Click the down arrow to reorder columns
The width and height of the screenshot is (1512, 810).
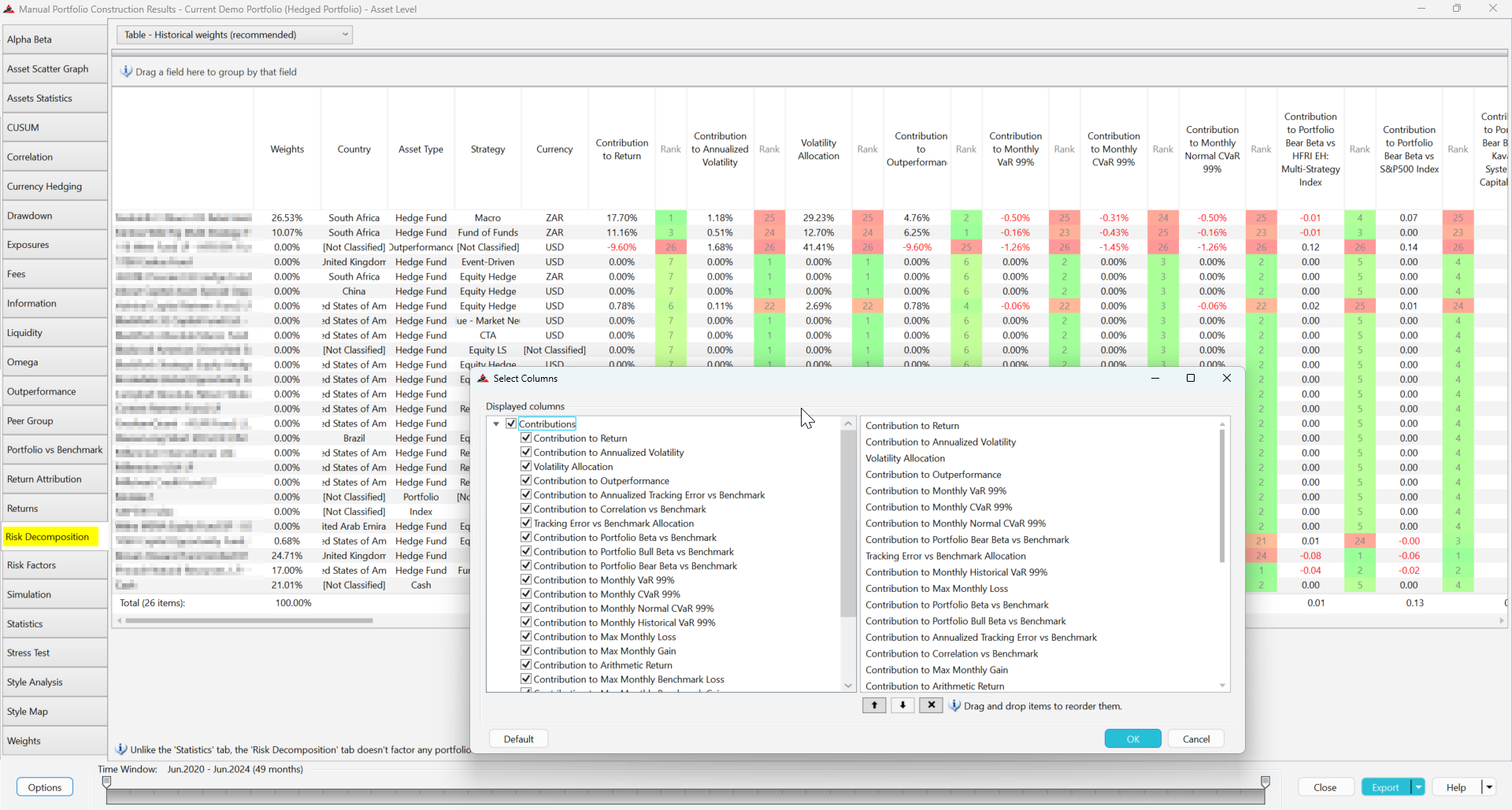pyautogui.click(x=902, y=705)
